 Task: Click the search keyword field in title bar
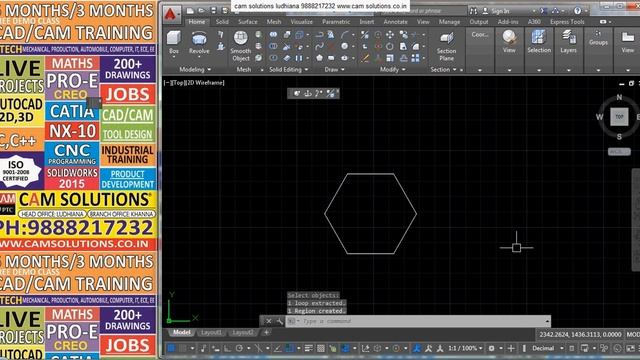(x=424, y=11)
